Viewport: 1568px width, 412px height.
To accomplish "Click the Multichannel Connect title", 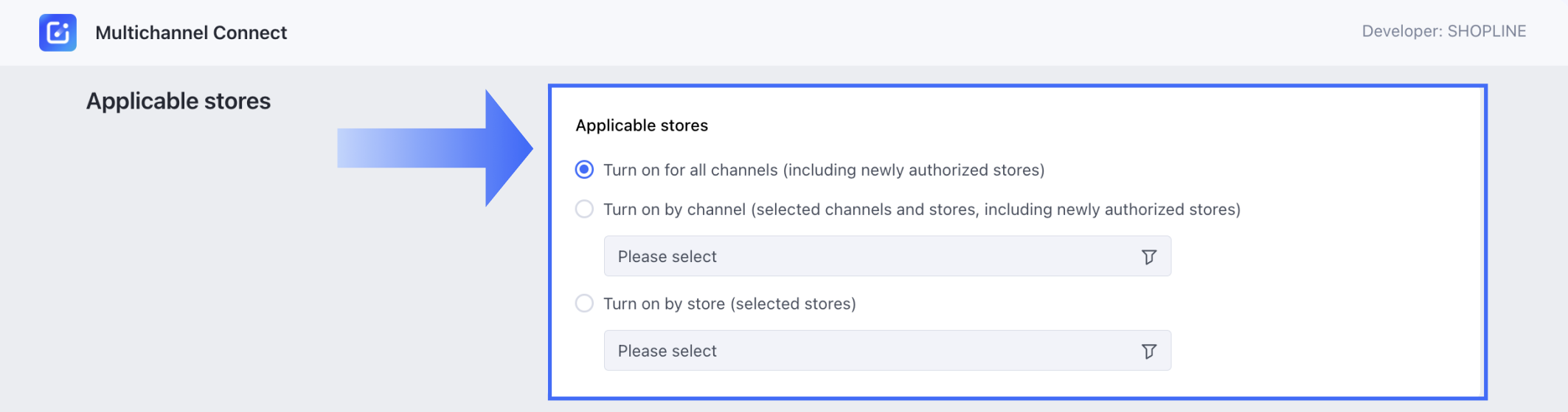I will point(191,32).
